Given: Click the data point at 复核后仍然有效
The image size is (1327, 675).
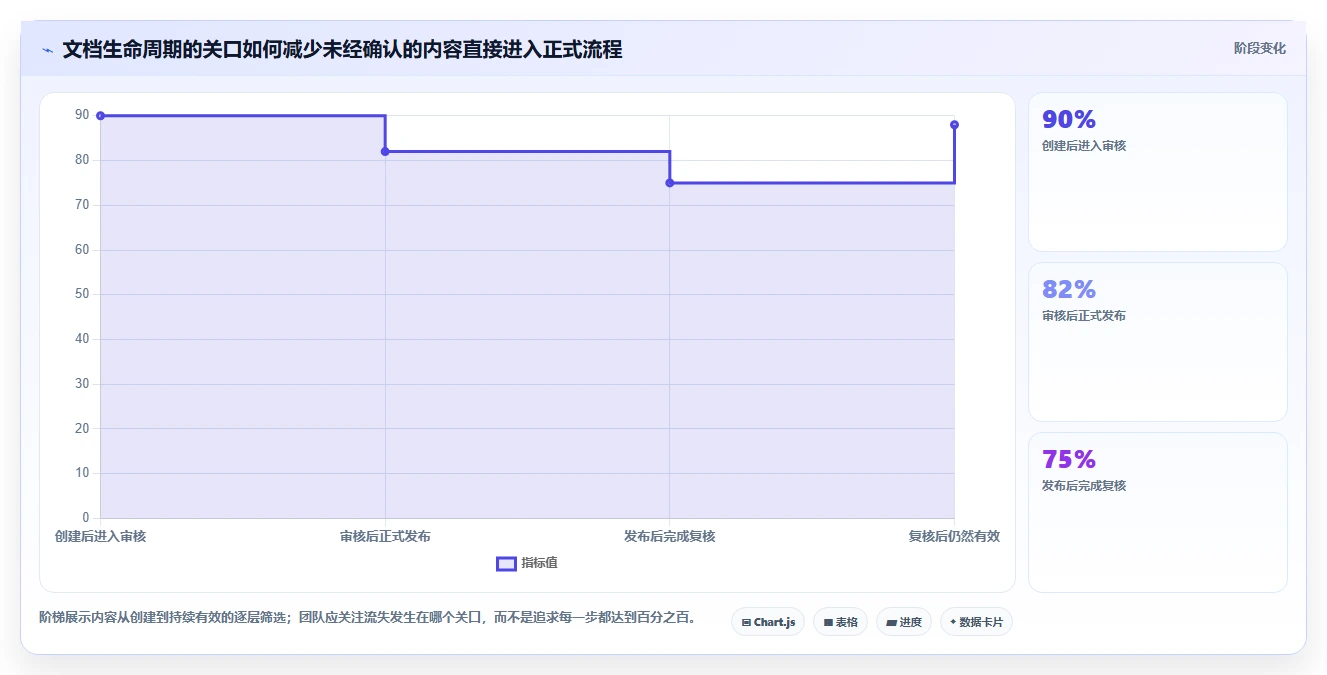Looking at the screenshot, I should [x=954, y=125].
